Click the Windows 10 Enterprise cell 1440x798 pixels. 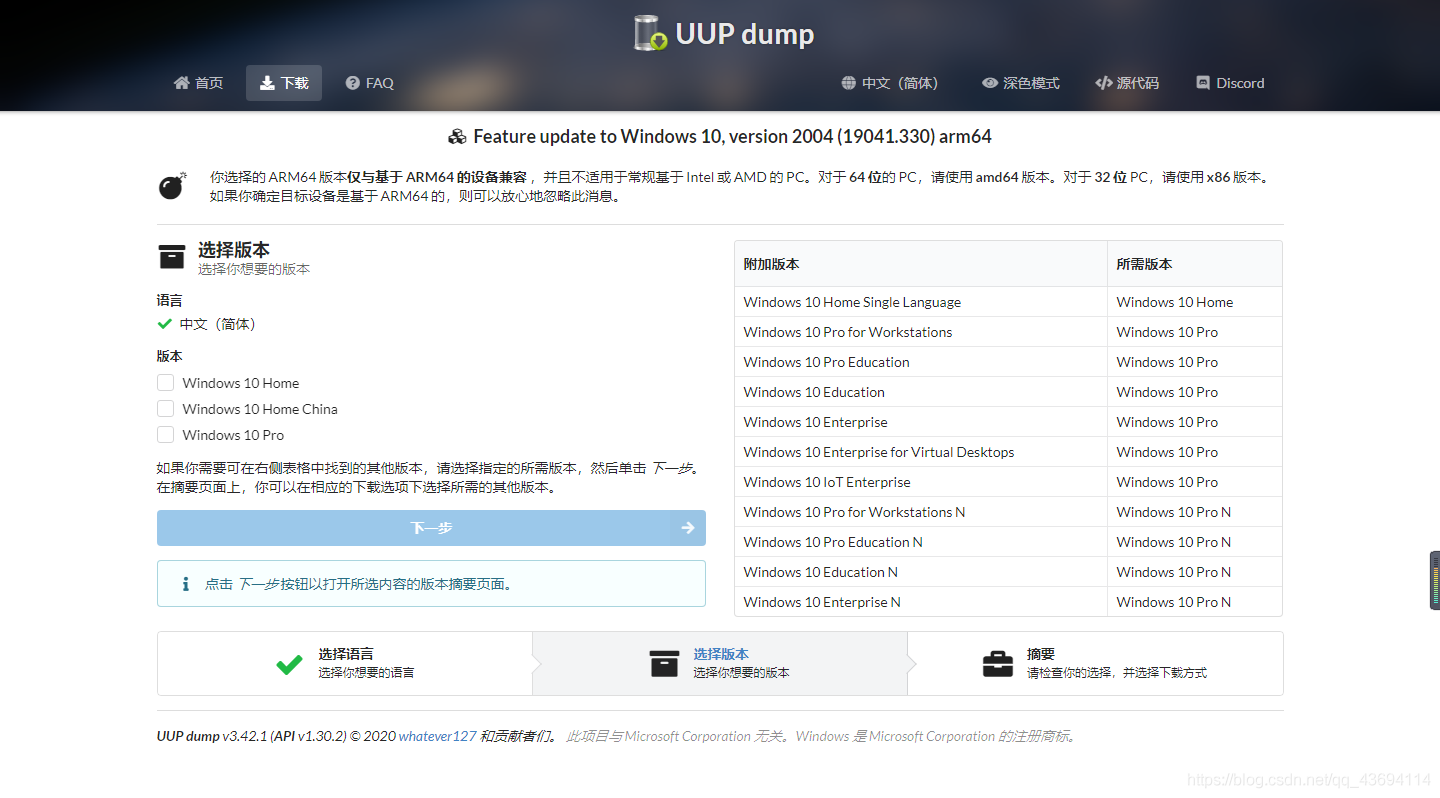[921, 422]
